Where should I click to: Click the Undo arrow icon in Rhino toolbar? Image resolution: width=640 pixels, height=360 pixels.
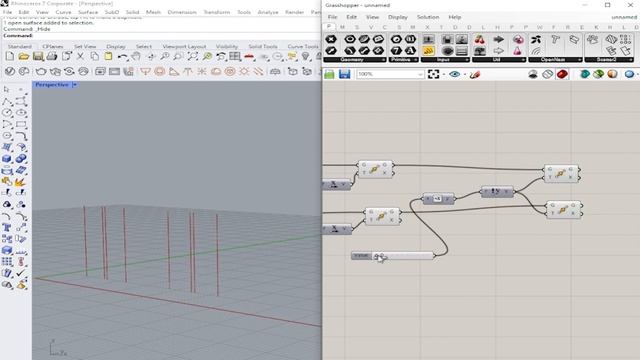(122, 56)
